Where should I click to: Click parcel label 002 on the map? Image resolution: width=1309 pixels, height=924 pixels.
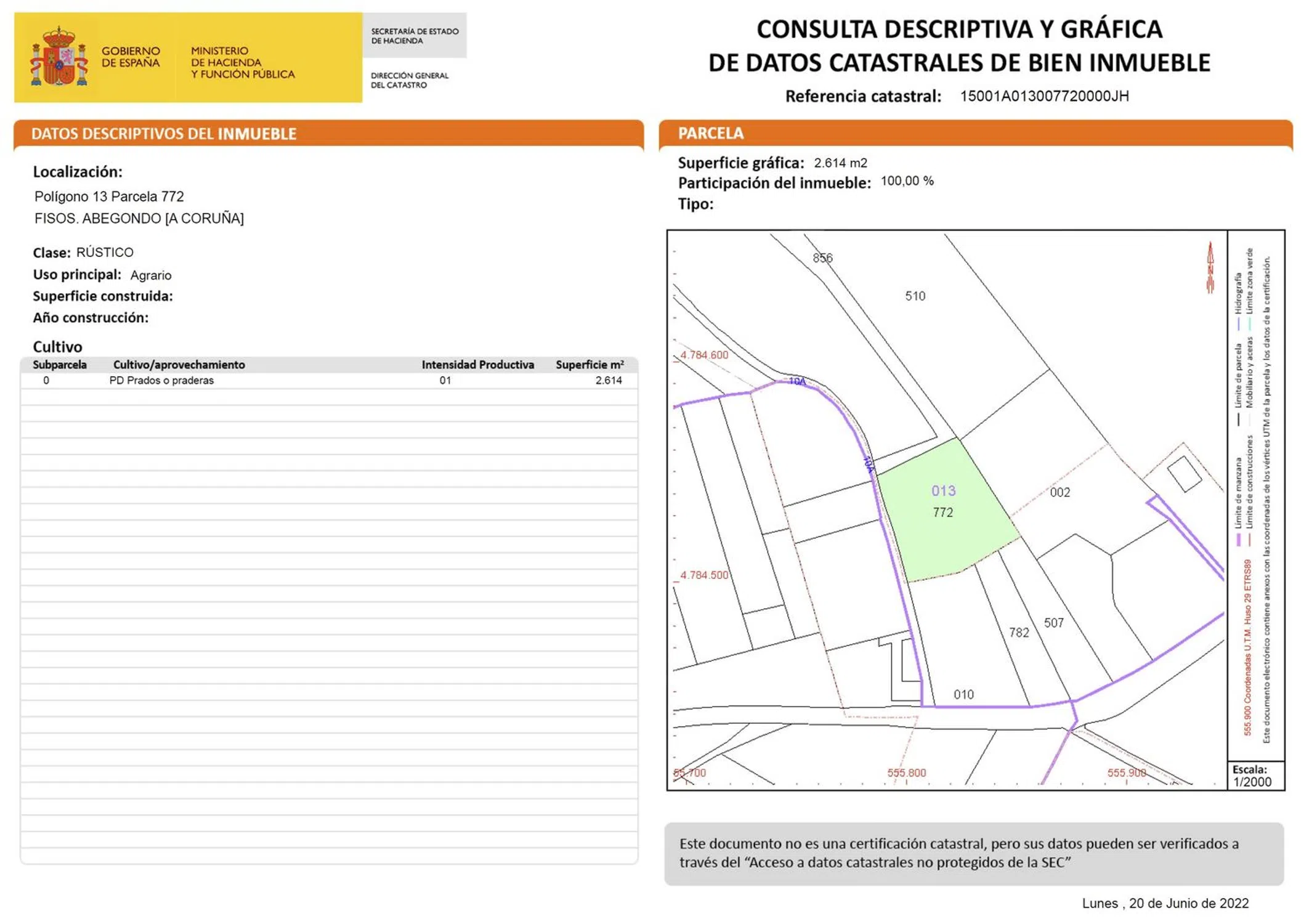click(x=1060, y=492)
